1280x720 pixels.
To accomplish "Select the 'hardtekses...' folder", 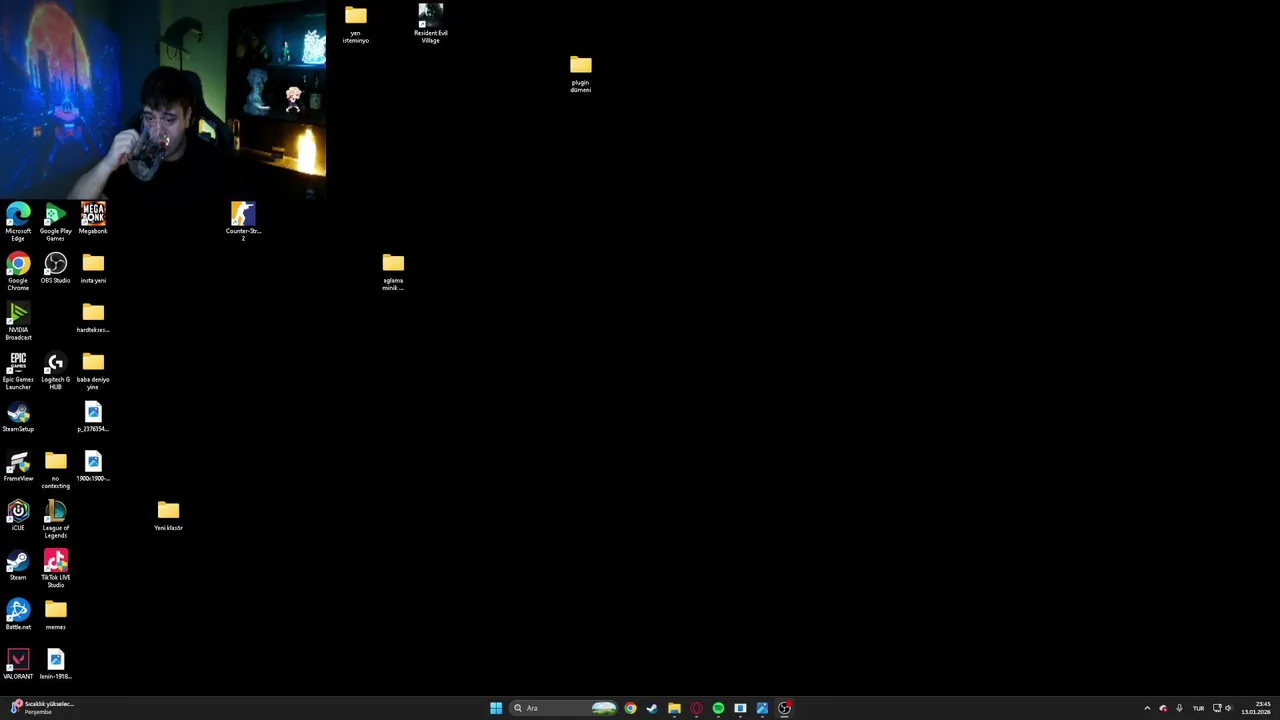I will point(93,318).
